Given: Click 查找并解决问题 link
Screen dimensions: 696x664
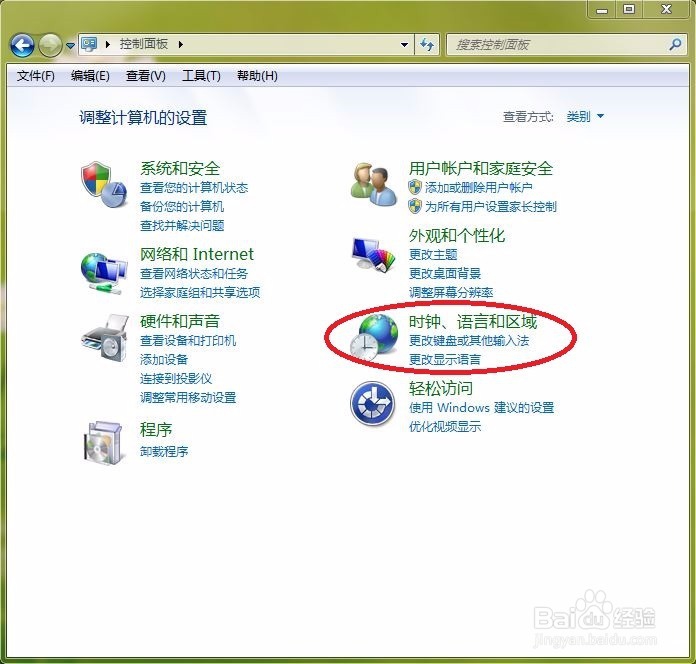Looking at the screenshot, I should (x=182, y=225).
